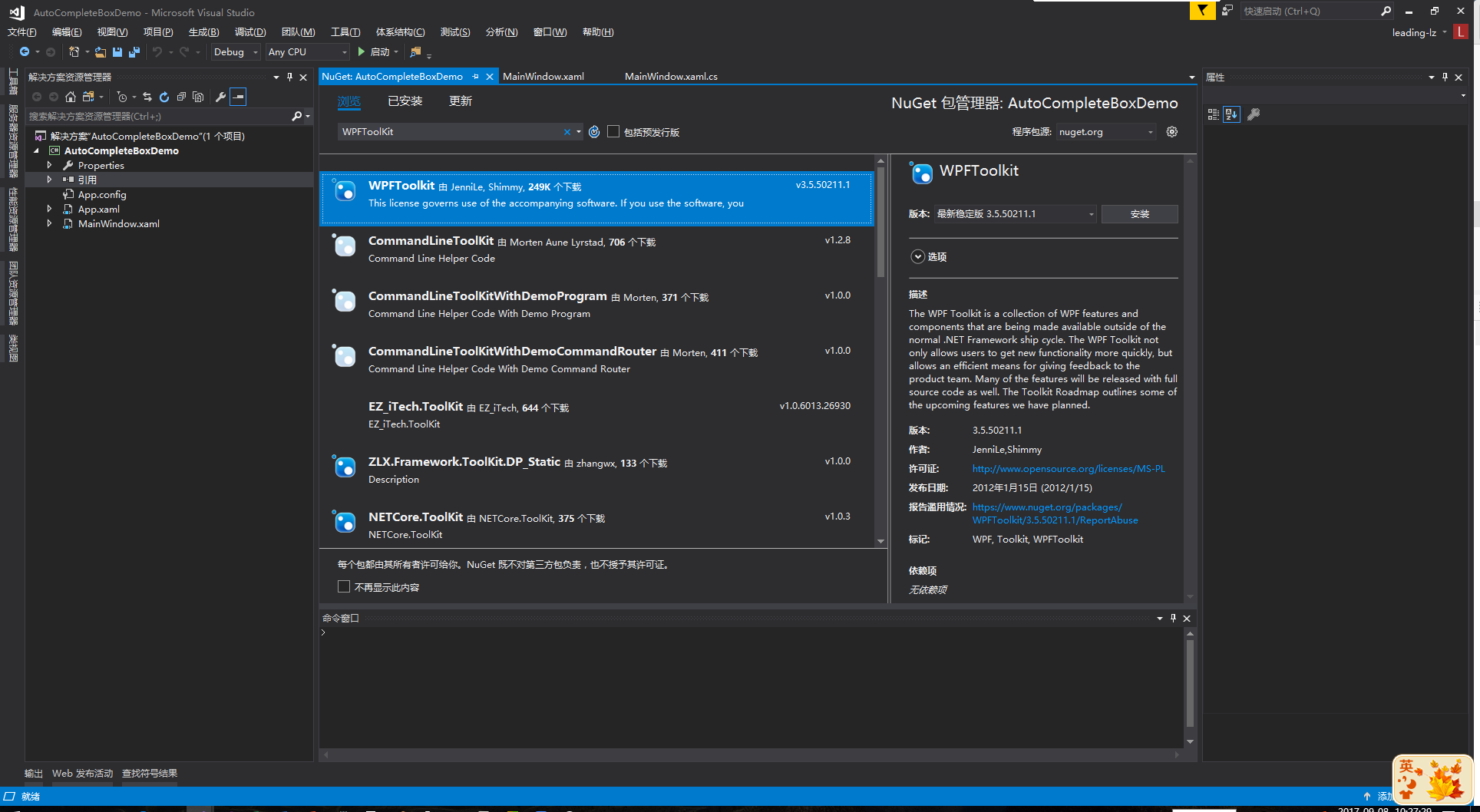The height and width of the screenshot is (812, 1480).
Task: Check the do-not-show-again (不再显示此内容) checkbox
Action: coord(344,587)
